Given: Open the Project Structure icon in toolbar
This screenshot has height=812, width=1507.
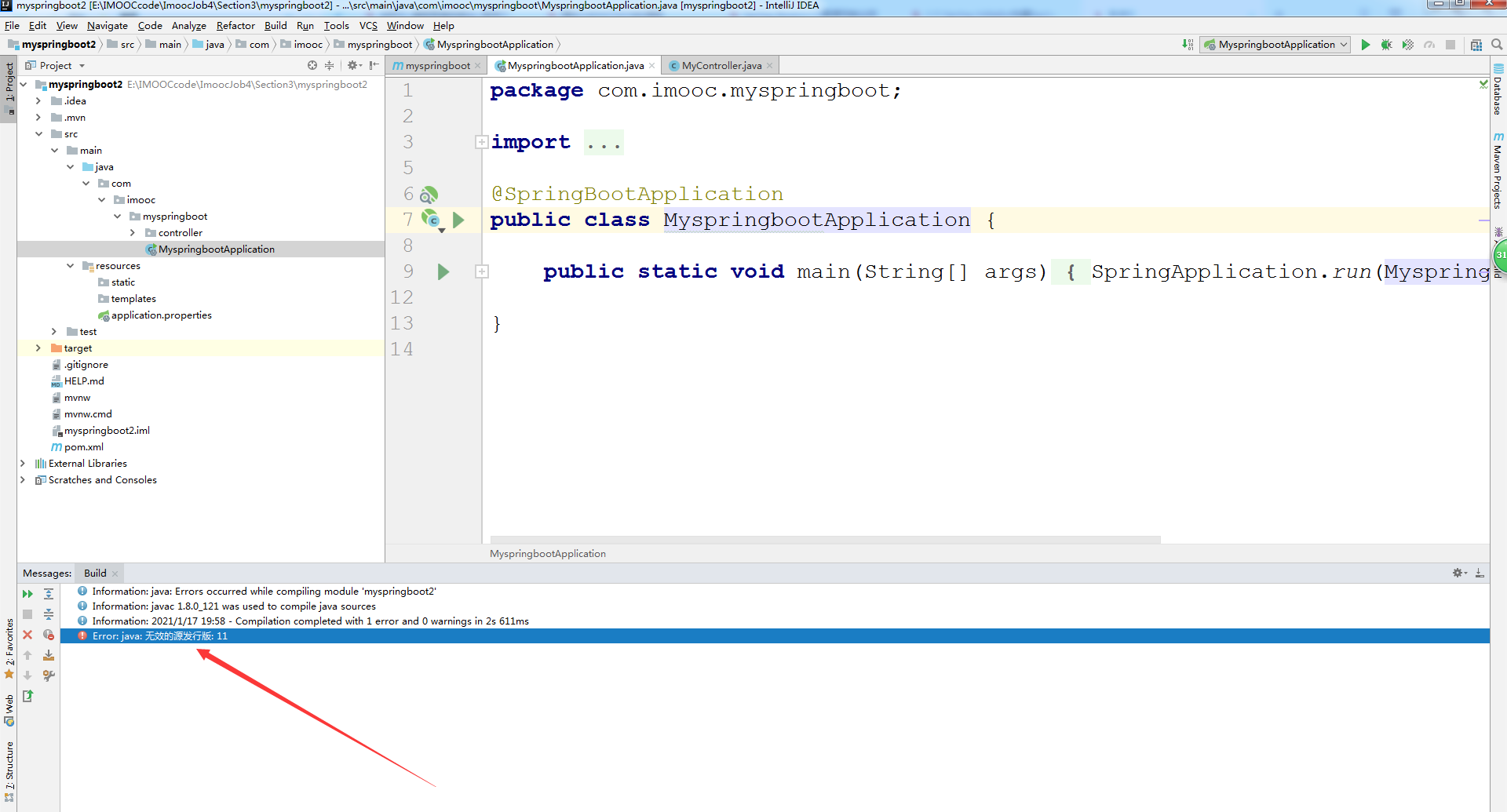Looking at the screenshot, I should click(x=1476, y=45).
